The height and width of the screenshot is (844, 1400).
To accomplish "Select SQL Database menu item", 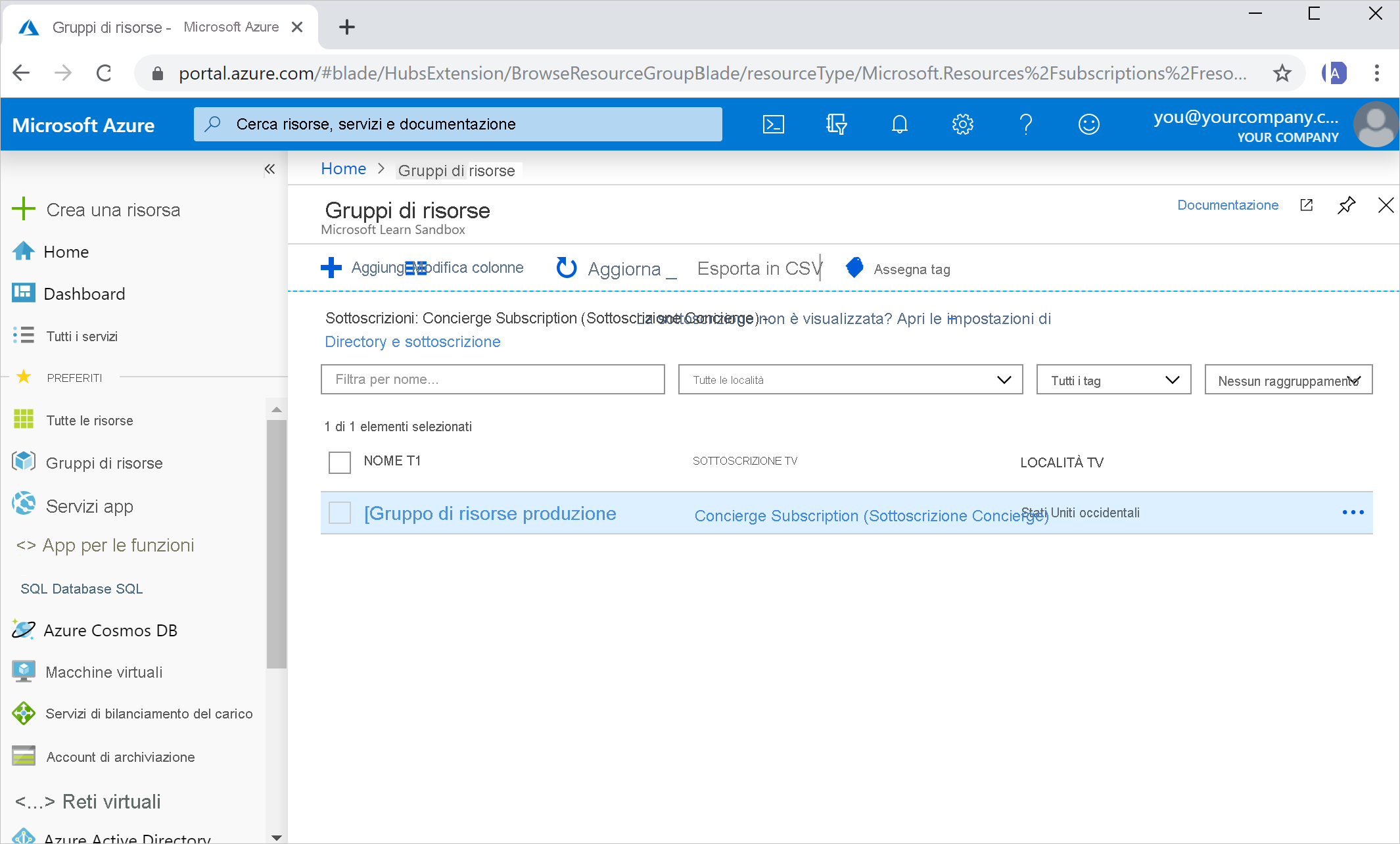I will [82, 588].
